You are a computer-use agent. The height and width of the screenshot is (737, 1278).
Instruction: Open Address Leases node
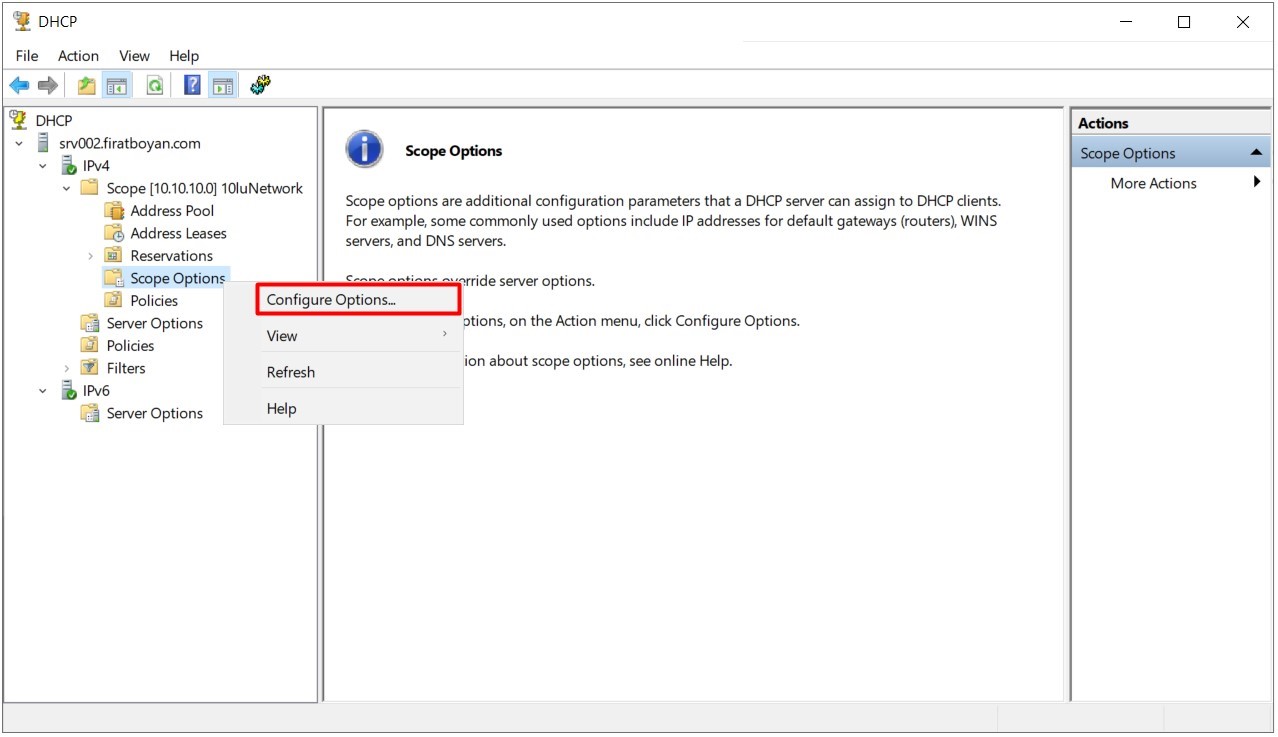(178, 233)
